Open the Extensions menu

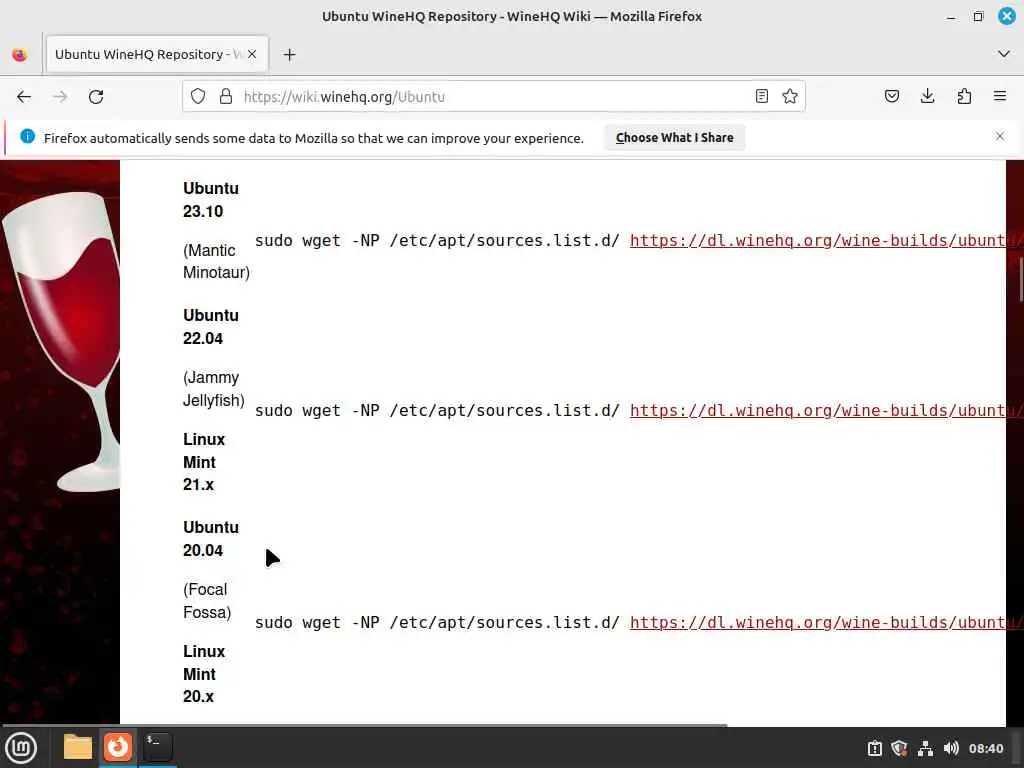click(964, 97)
